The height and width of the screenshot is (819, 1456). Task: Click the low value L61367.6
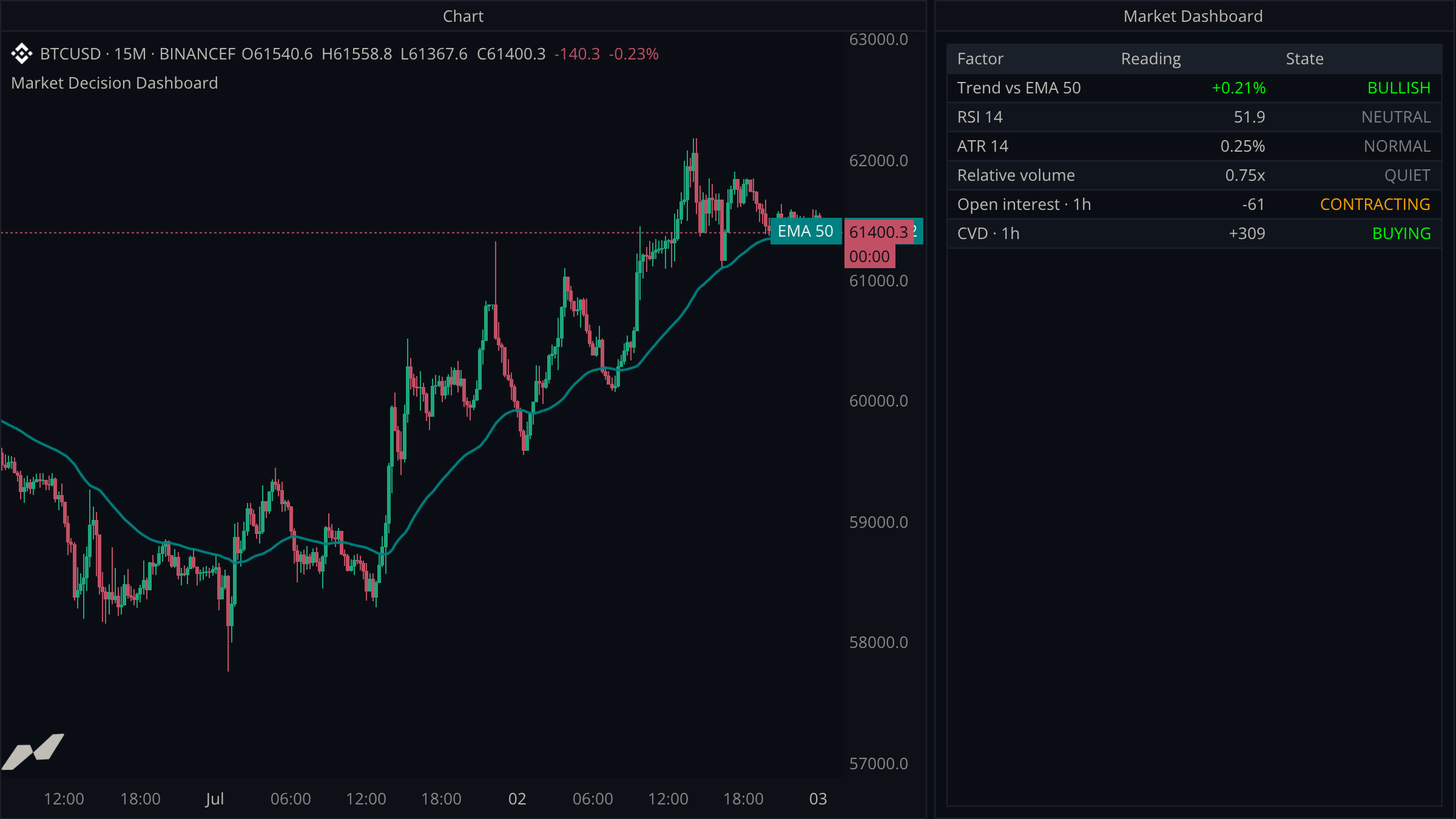pyautogui.click(x=434, y=54)
